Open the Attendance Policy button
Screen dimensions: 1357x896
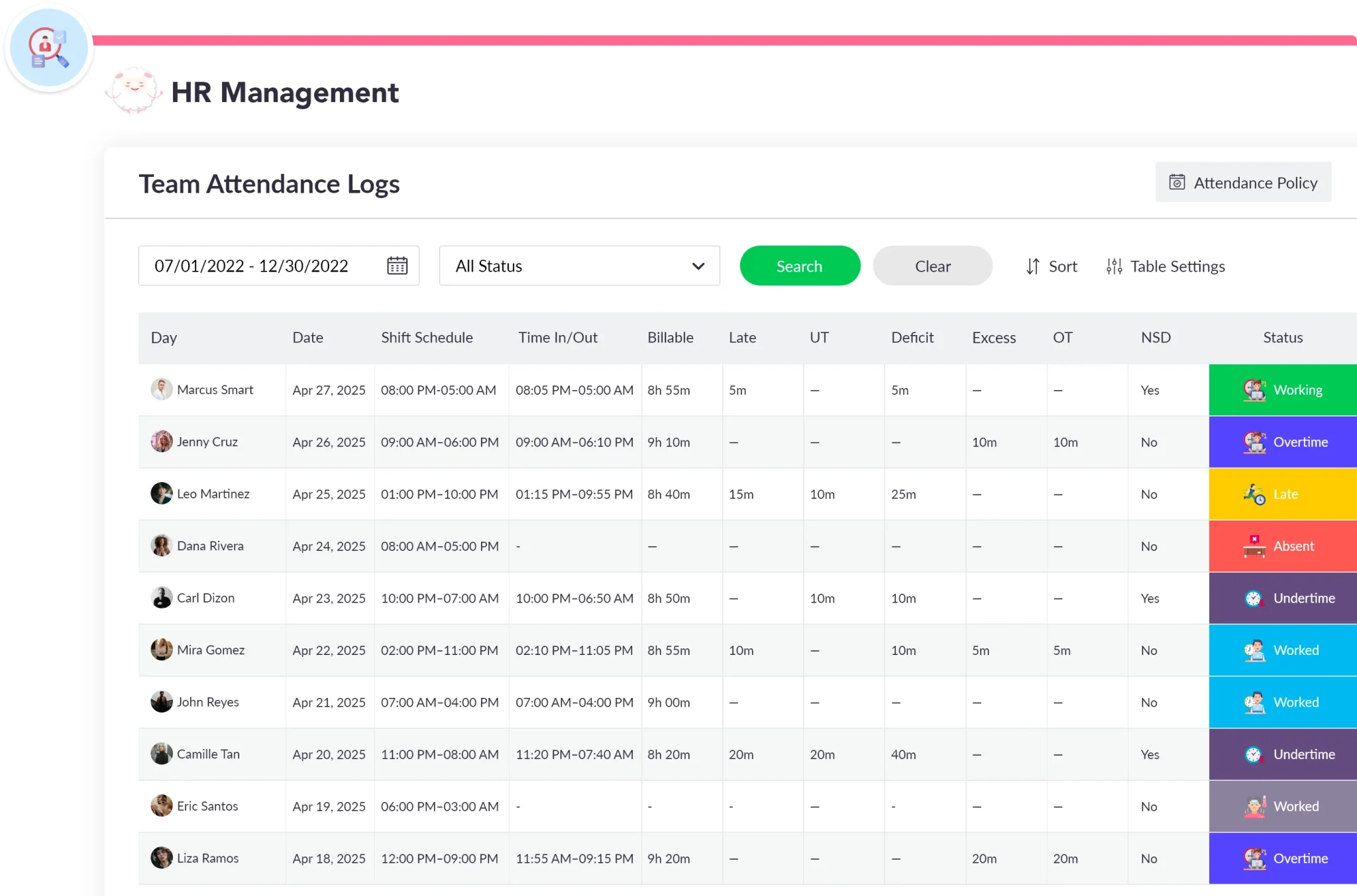(1243, 182)
